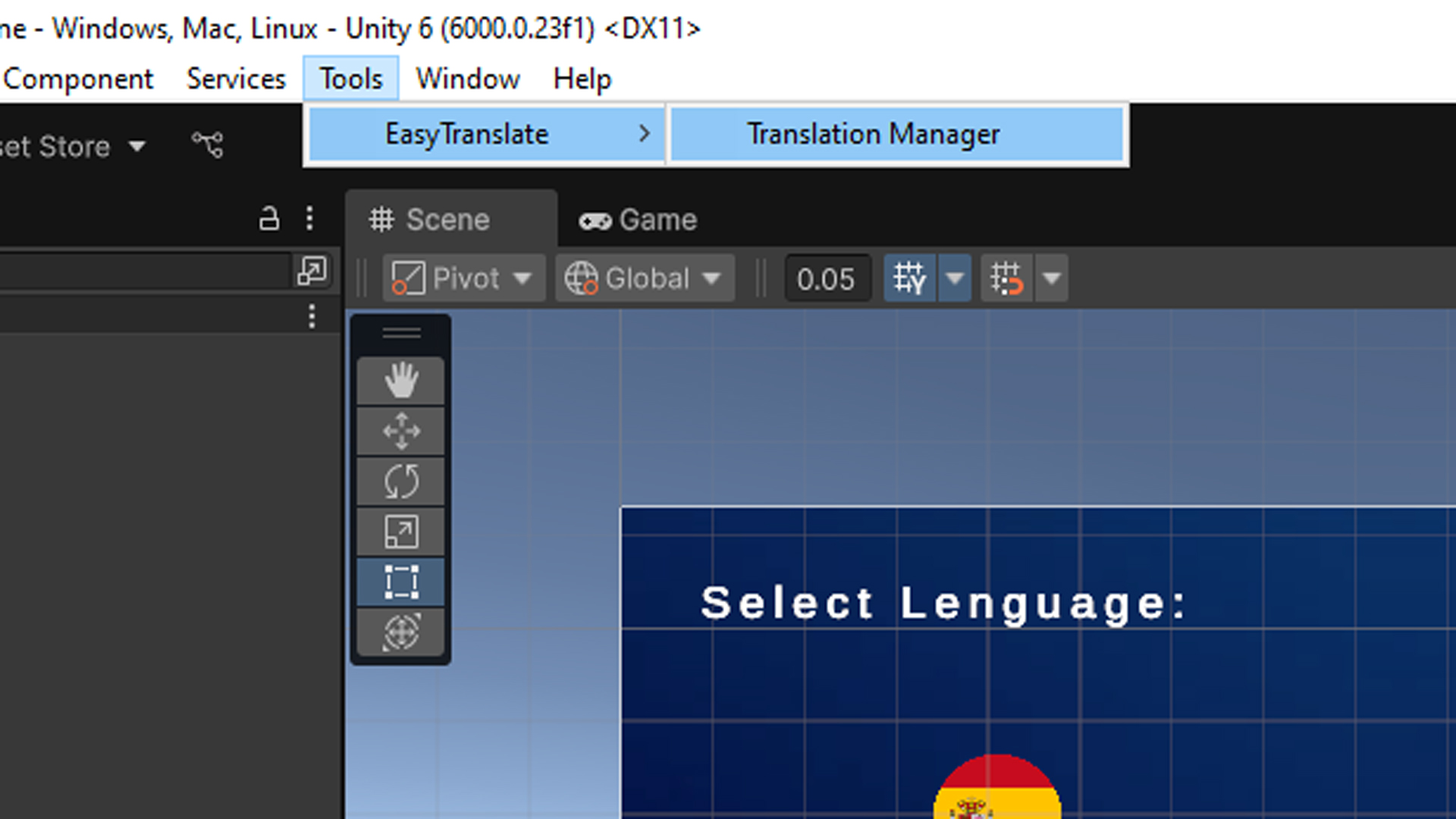This screenshot has width=1456, height=819.
Task: Click the version control branch icon
Action: coord(208,144)
